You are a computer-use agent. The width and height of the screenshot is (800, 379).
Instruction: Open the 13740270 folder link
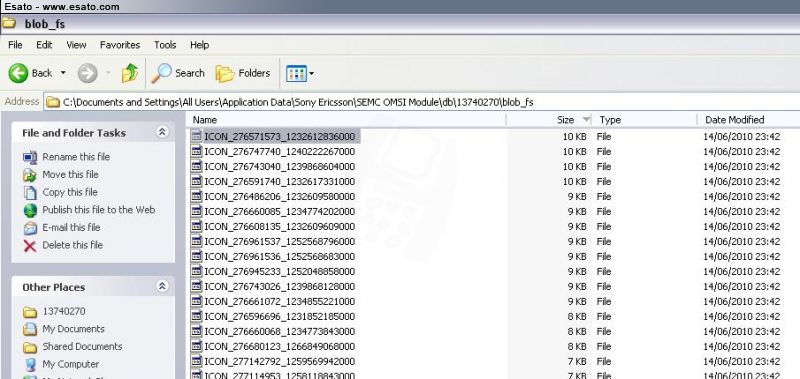(64, 311)
